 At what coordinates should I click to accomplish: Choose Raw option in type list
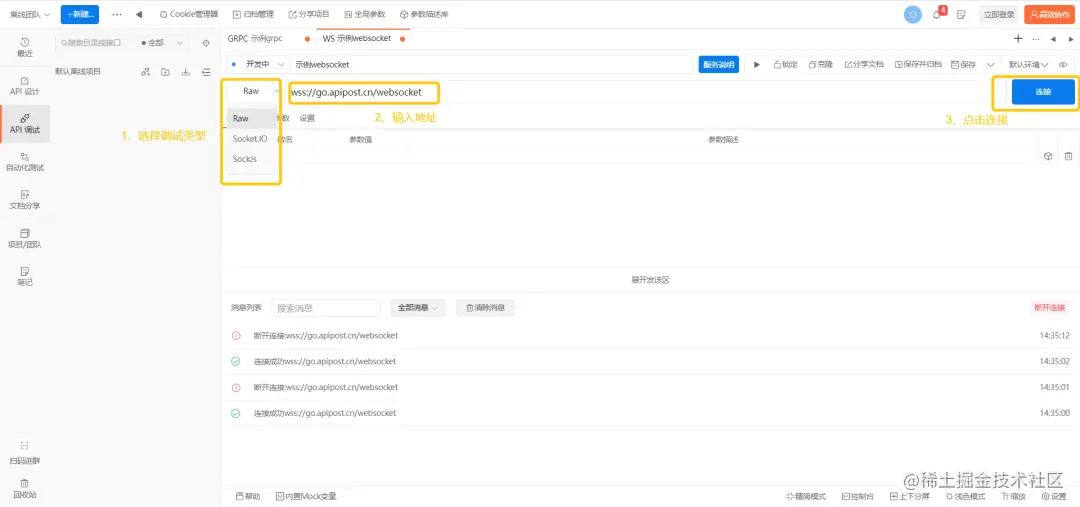252,118
